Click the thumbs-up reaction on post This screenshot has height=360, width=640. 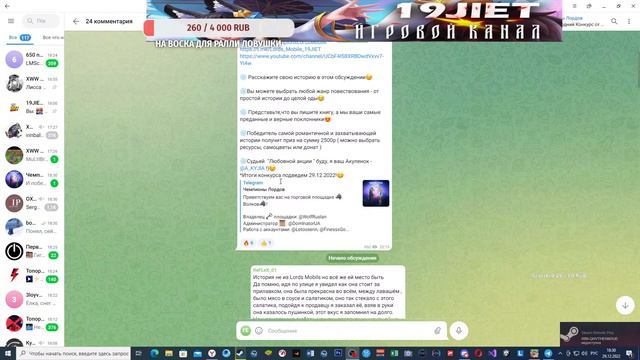[266, 243]
